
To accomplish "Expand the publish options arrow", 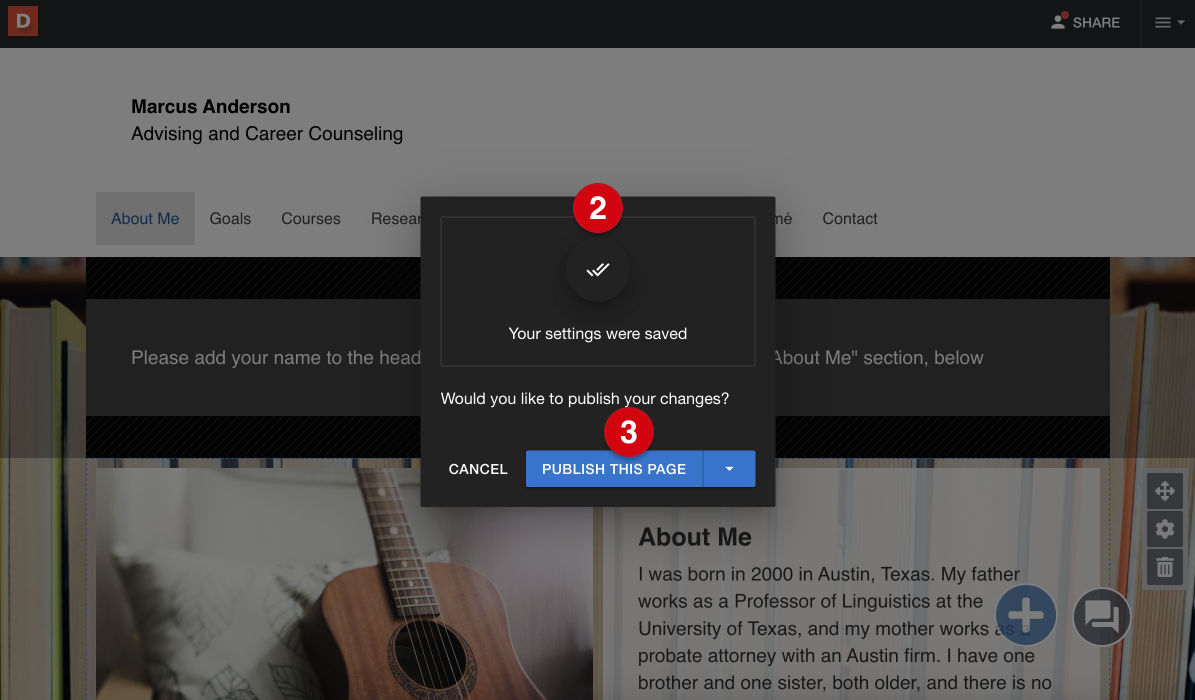I will point(729,468).
